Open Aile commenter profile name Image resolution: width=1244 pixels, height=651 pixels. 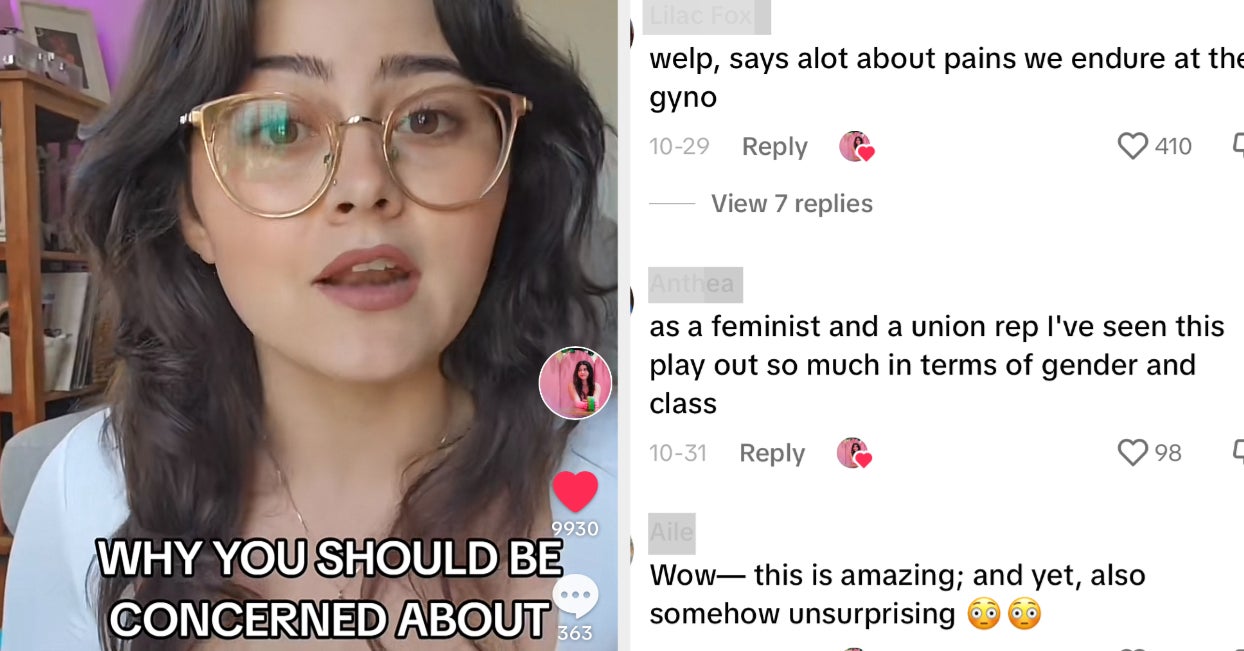tap(671, 533)
